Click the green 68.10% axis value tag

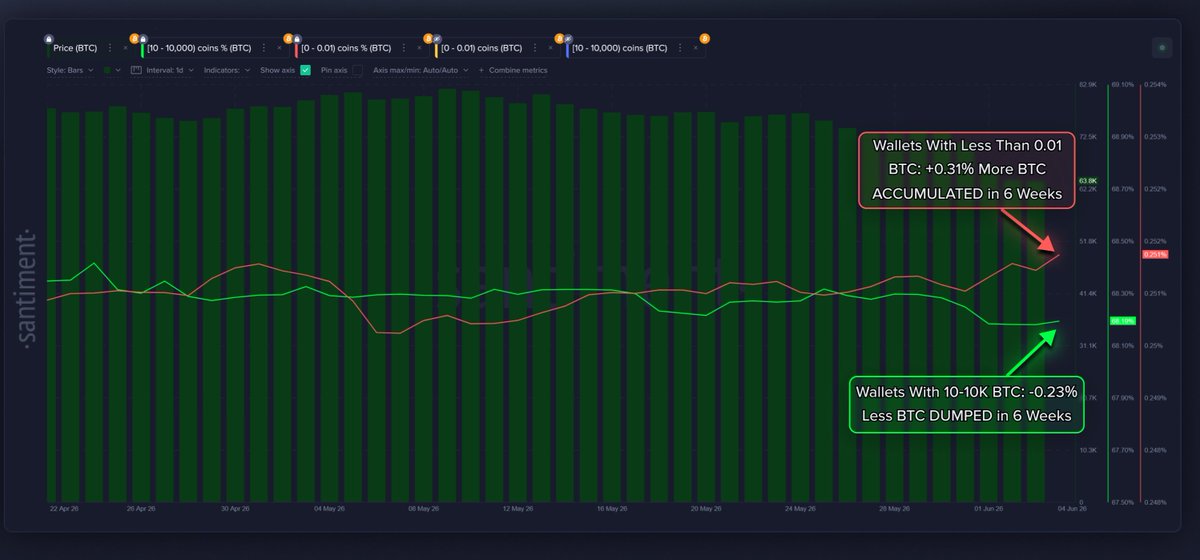click(1122, 321)
